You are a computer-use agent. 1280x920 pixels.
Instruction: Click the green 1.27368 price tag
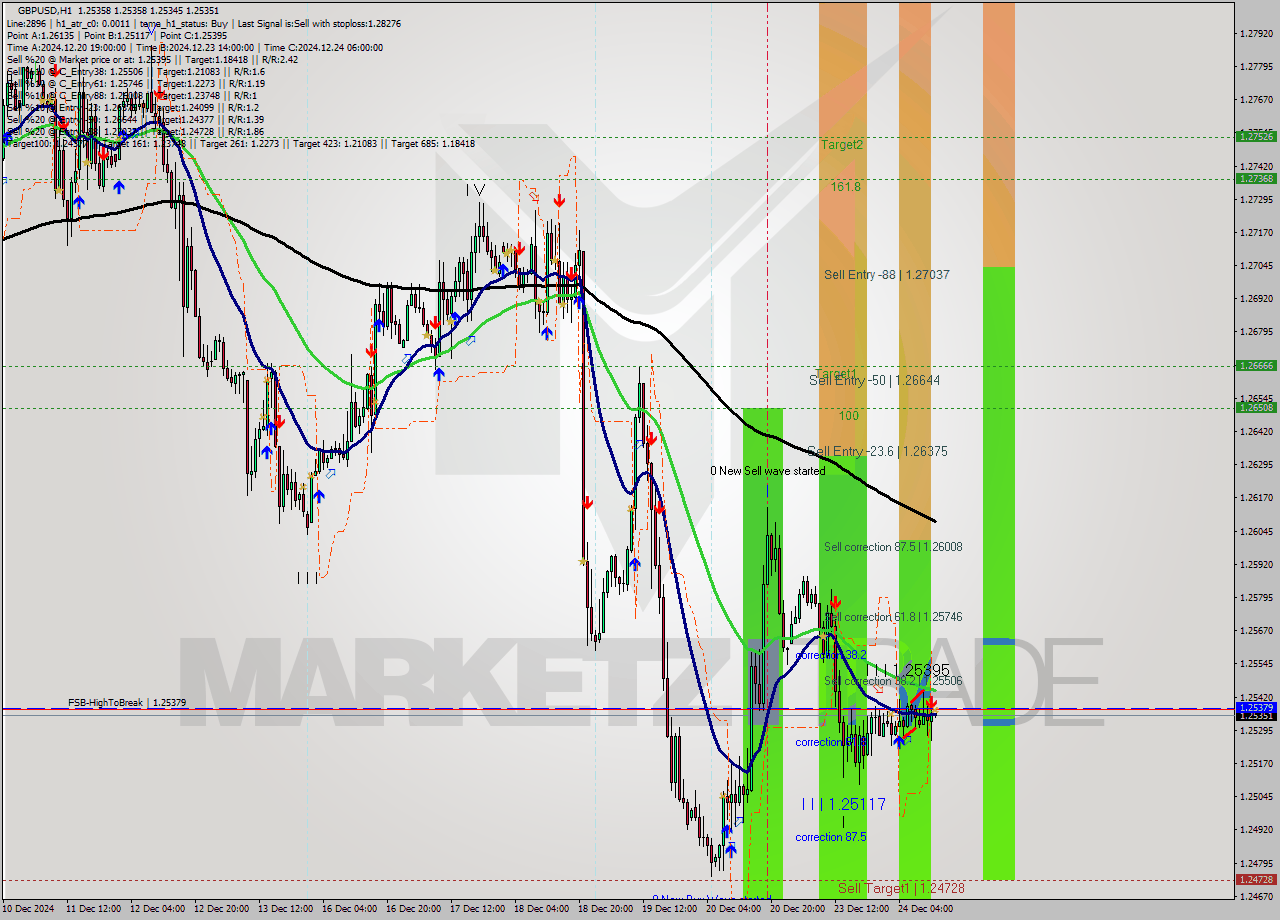tap(1255, 178)
